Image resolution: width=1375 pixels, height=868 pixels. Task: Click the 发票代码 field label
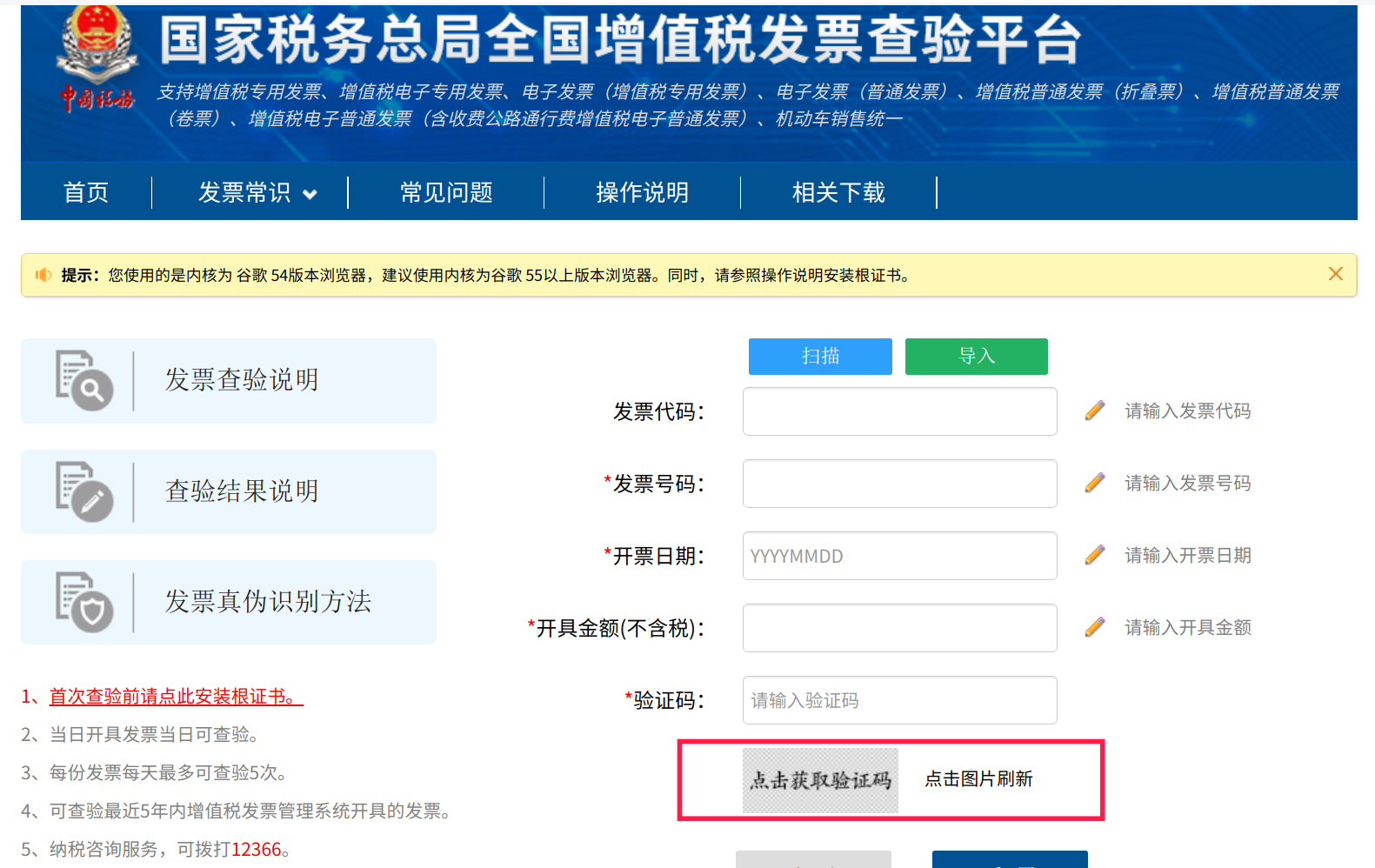(x=658, y=411)
